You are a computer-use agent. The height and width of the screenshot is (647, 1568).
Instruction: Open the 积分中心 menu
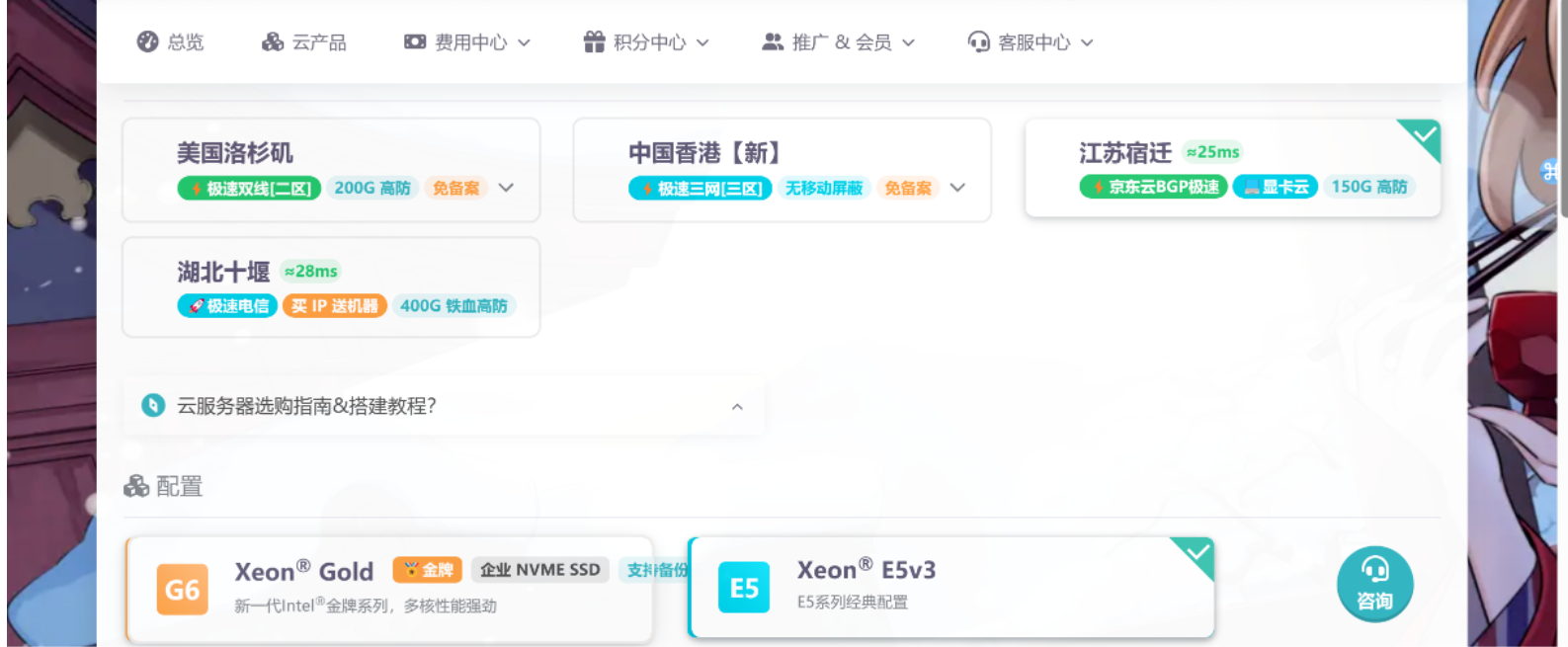click(x=646, y=41)
